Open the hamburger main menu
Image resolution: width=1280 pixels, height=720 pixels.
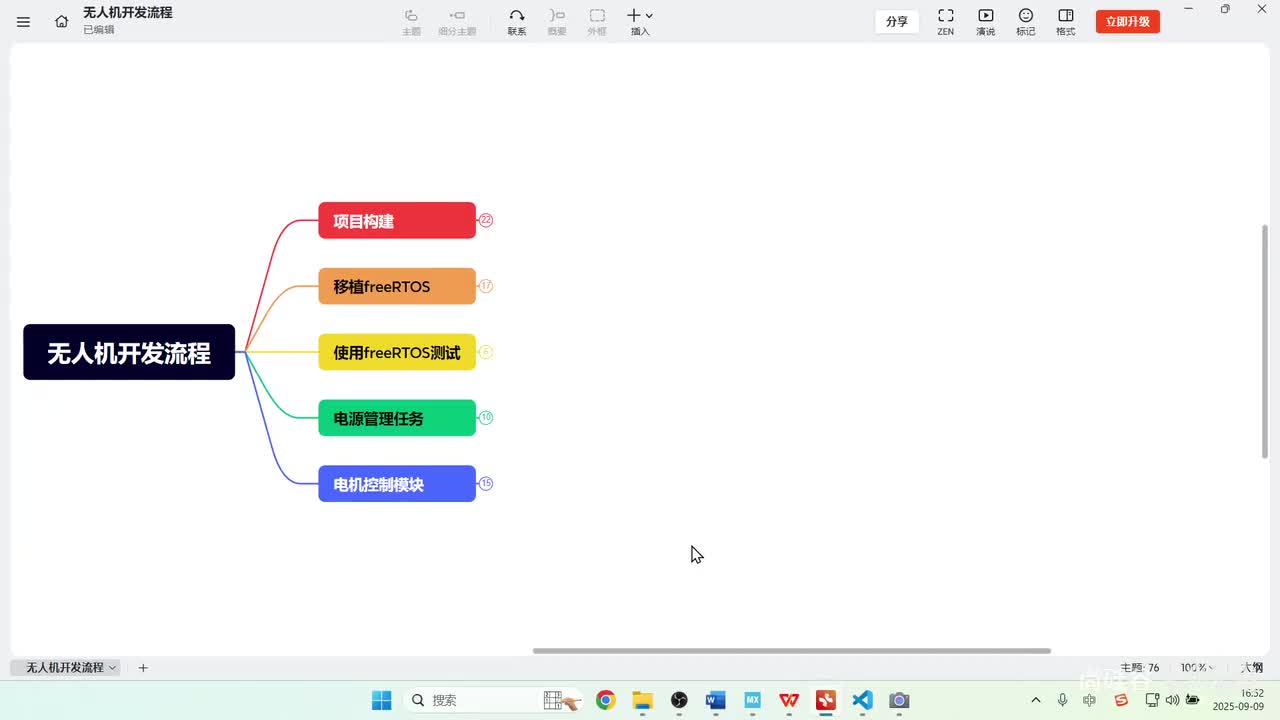(x=24, y=21)
